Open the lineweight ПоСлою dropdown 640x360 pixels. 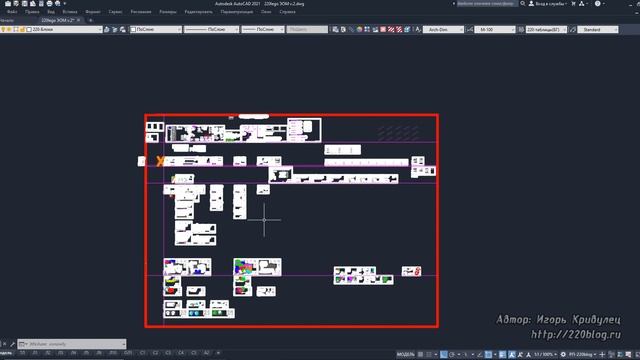point(263,29)
